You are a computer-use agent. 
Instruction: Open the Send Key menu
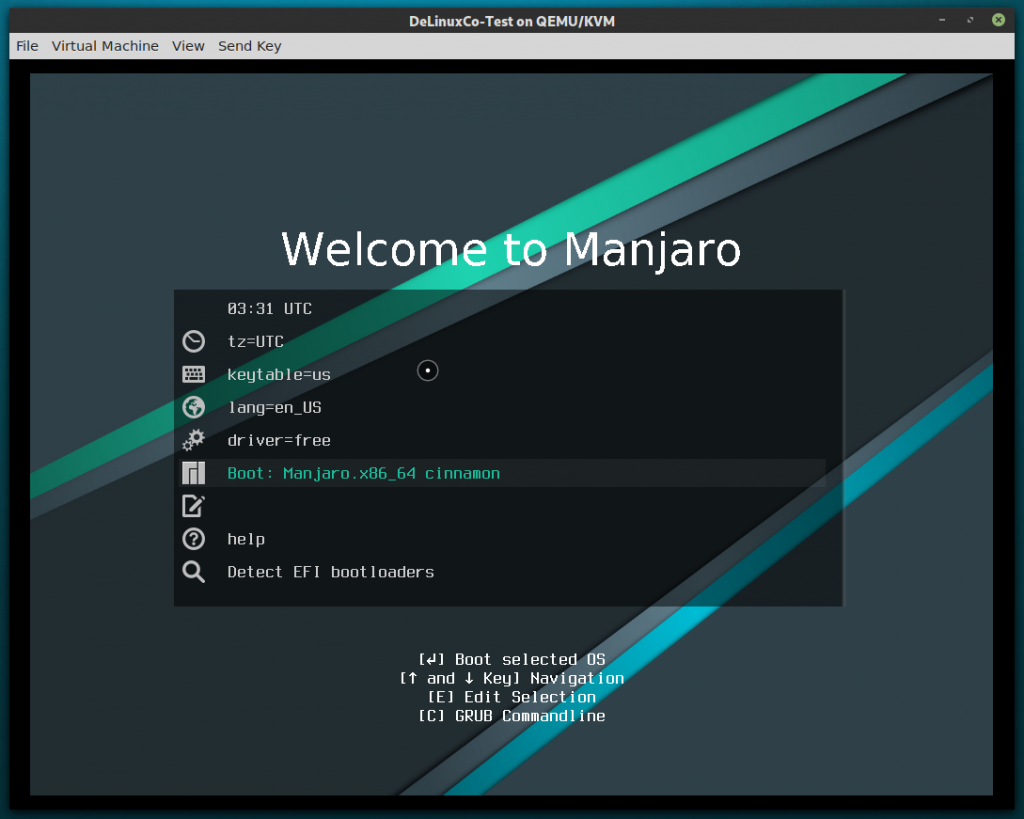click(249, 46)
